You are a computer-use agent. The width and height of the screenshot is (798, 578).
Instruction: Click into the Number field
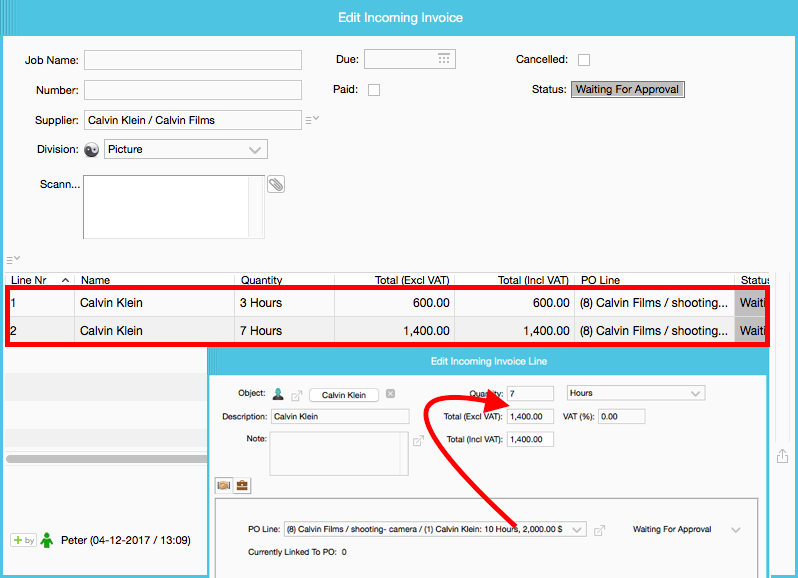click(x=193, y=90)
